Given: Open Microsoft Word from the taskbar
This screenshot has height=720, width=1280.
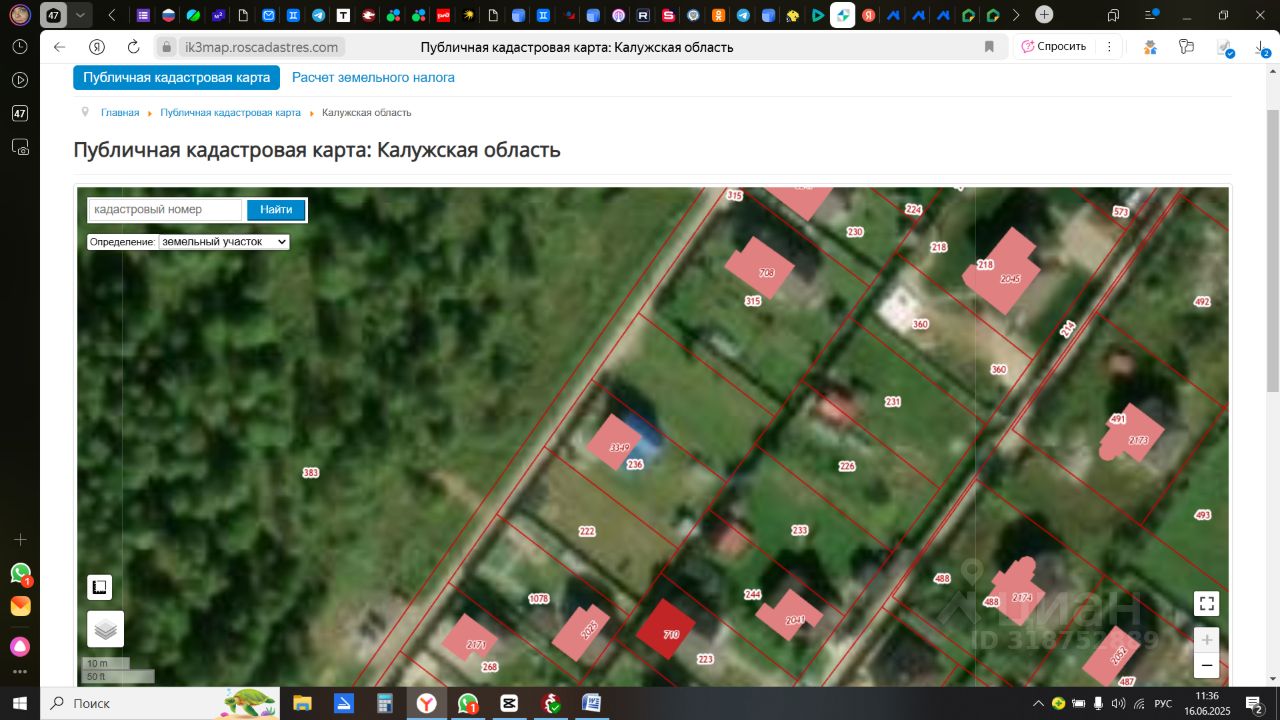Looking at the screenshot, I should tap(591, 703).
